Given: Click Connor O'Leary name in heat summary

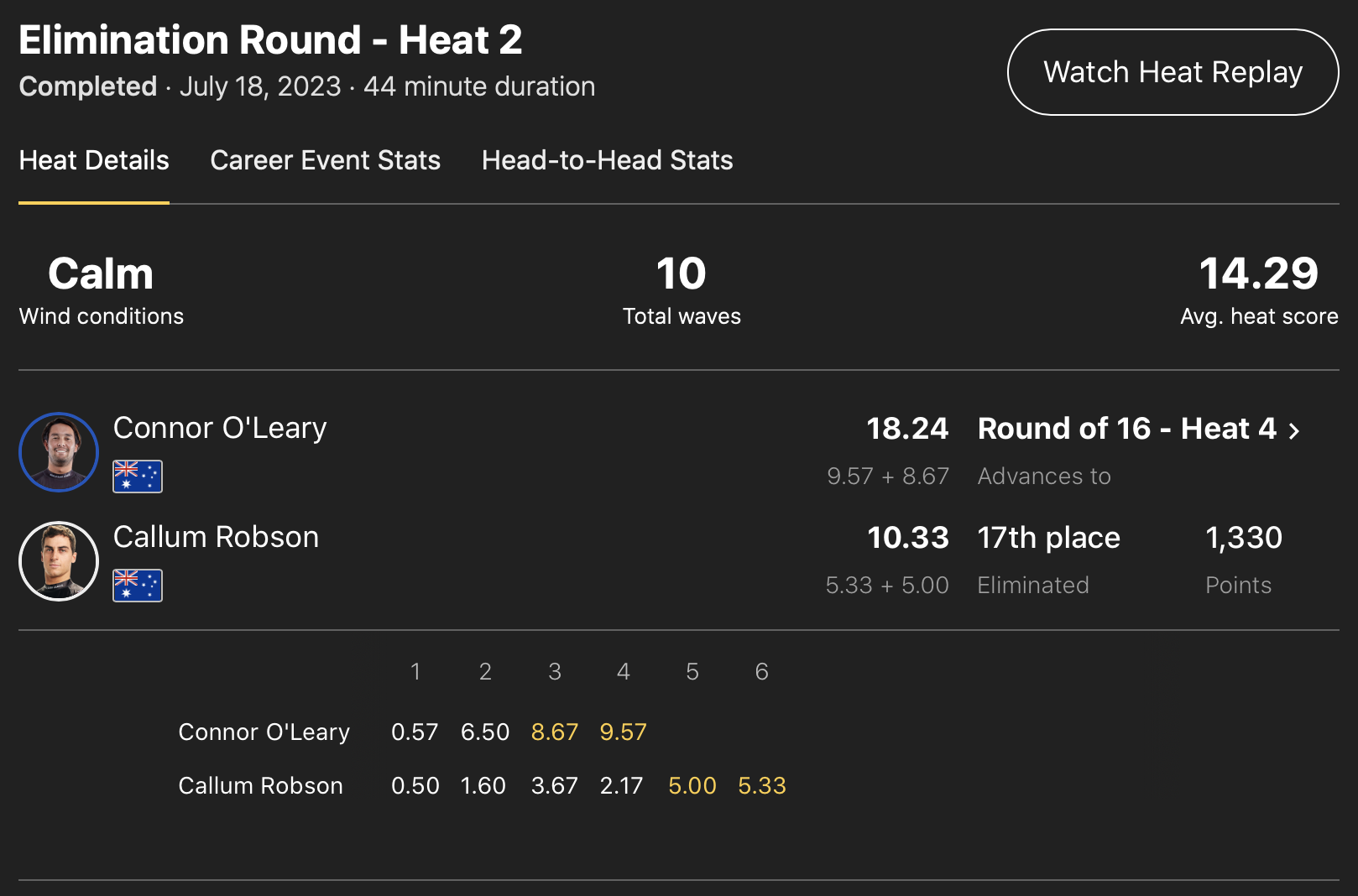Looking at the screenshot, I should (220, 428).
